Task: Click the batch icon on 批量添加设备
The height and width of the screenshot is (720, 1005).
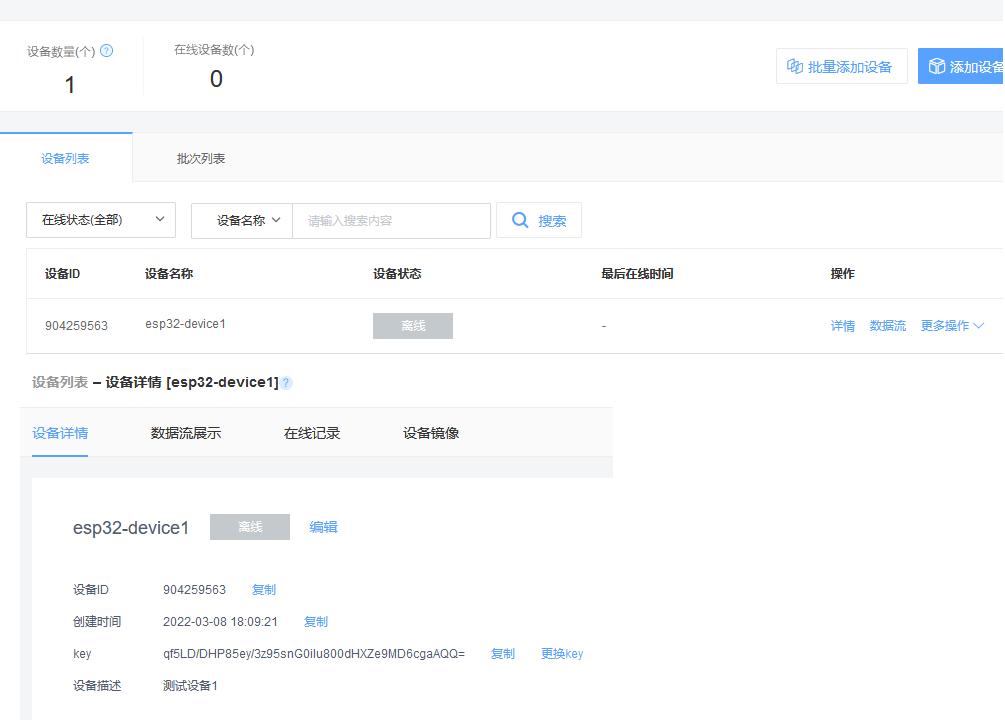Action: coord(794,65)
